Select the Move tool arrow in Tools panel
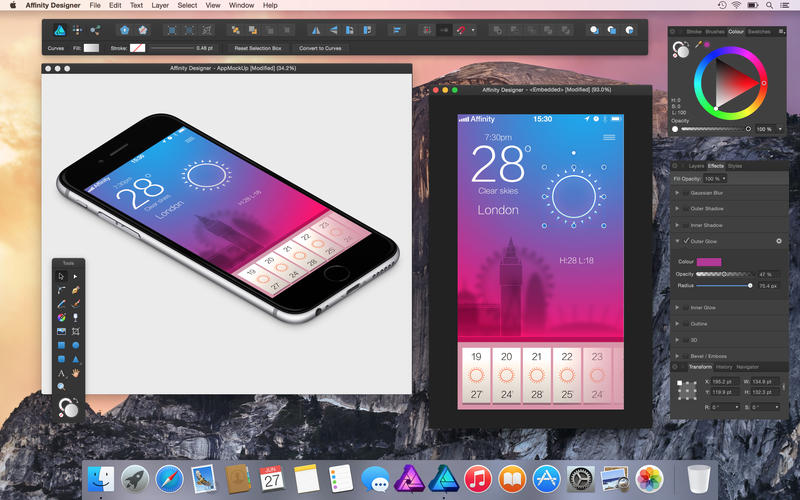 point(61,277)
